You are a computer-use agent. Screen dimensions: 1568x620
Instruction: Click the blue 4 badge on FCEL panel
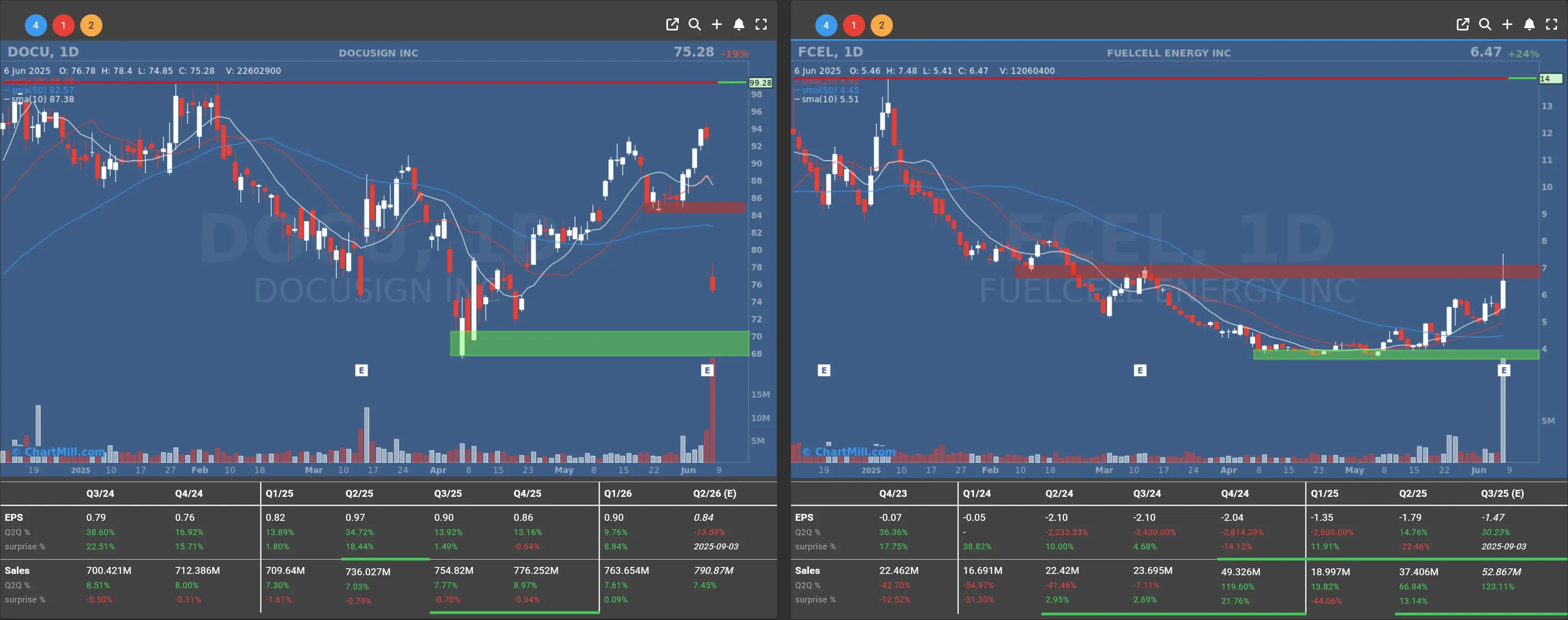826,25
